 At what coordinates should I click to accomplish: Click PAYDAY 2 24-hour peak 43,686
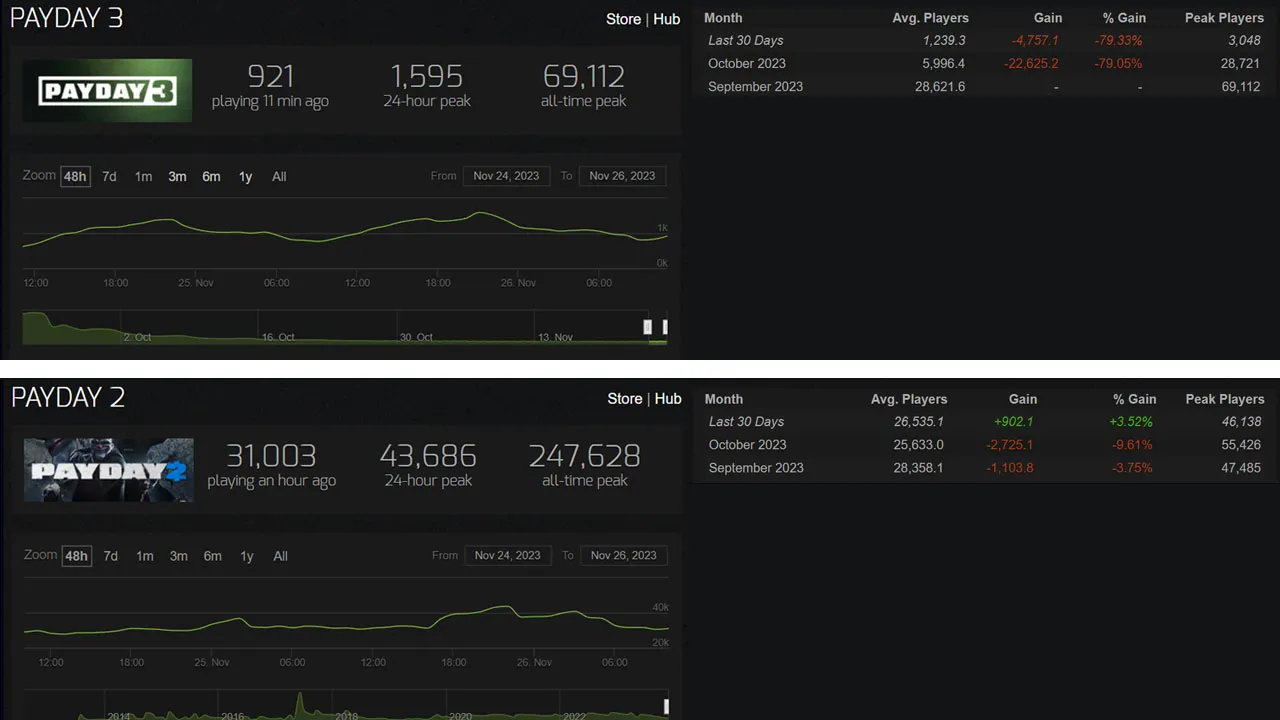coord(428,455)
